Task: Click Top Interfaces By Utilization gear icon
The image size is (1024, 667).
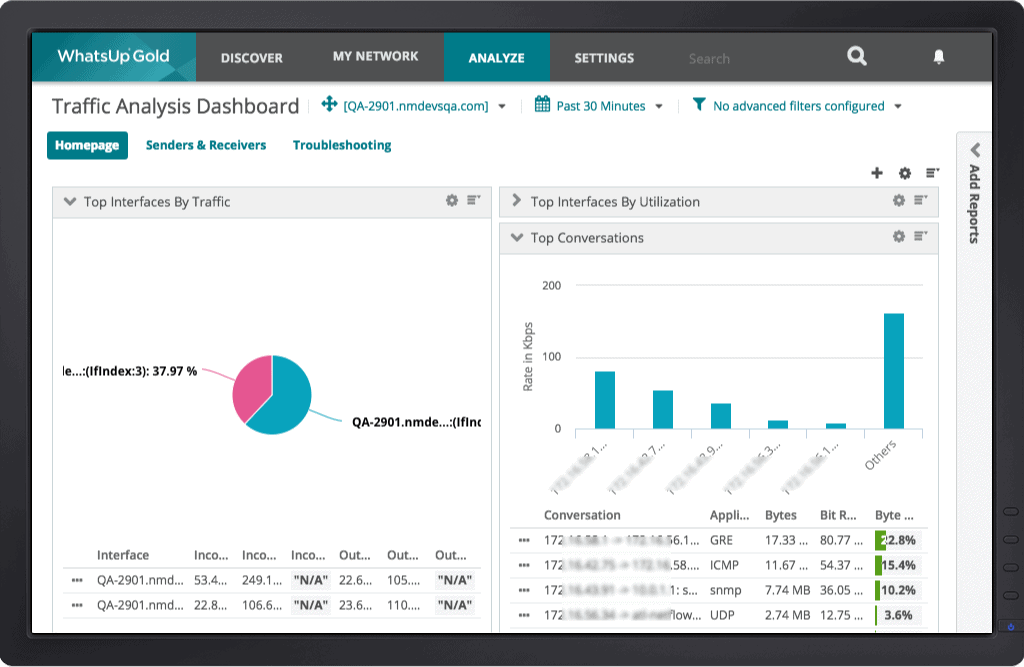Action: (899, 201)
